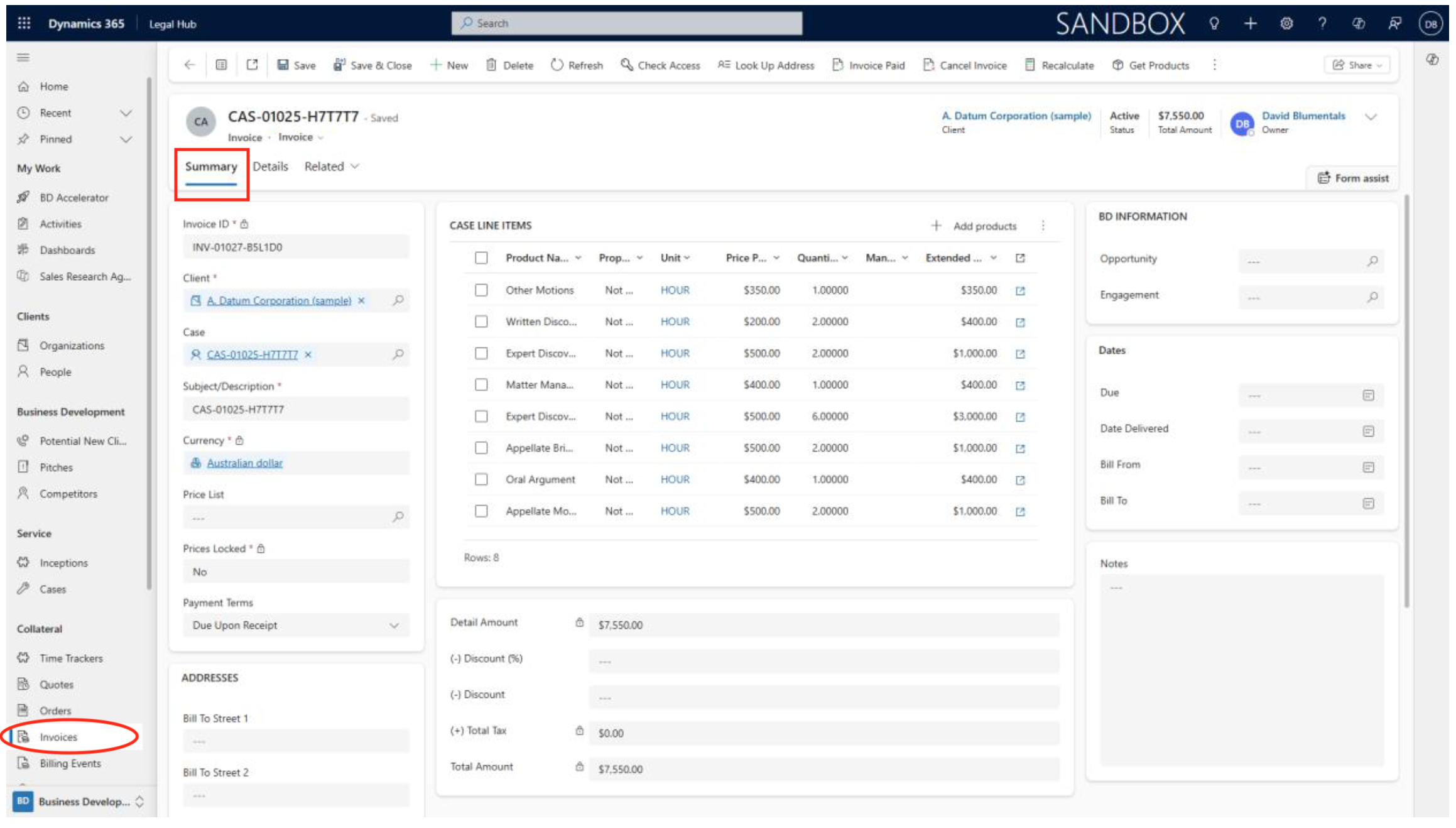Switch to the Details tab
Screen dimensions: 1456x828
[x=270, y=166]
